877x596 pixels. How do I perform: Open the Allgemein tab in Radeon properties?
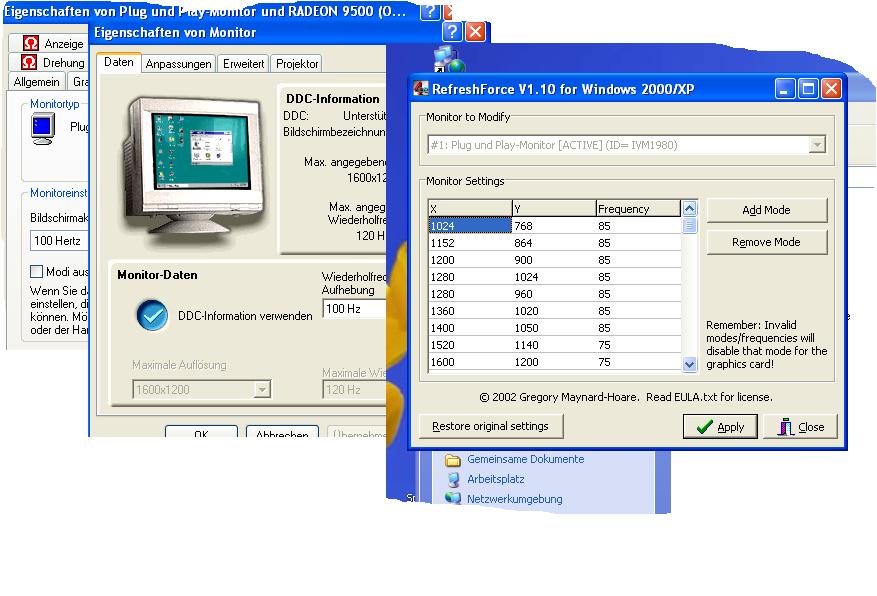tap(36, 82)
